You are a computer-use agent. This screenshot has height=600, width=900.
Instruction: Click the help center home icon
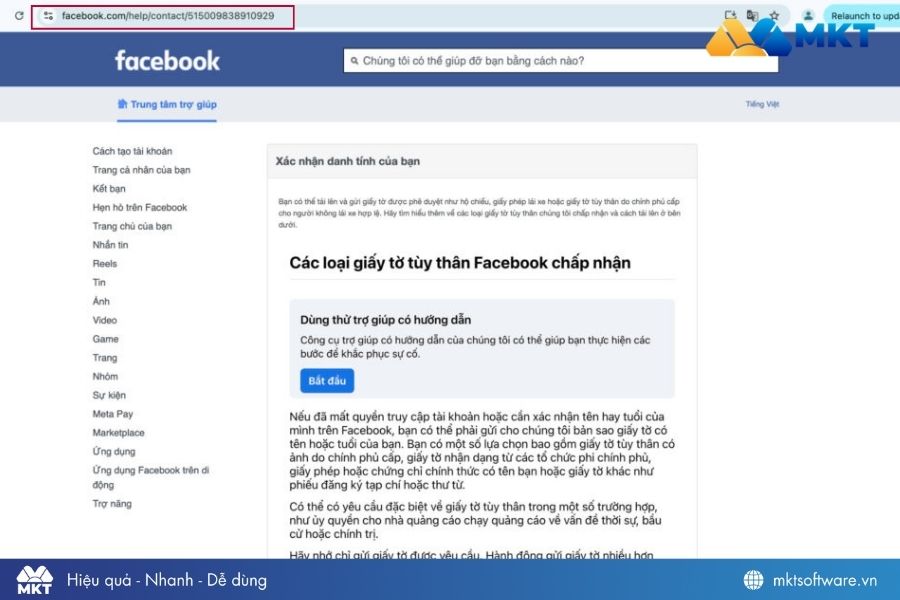pyautogui.click(x=122, y=104)
